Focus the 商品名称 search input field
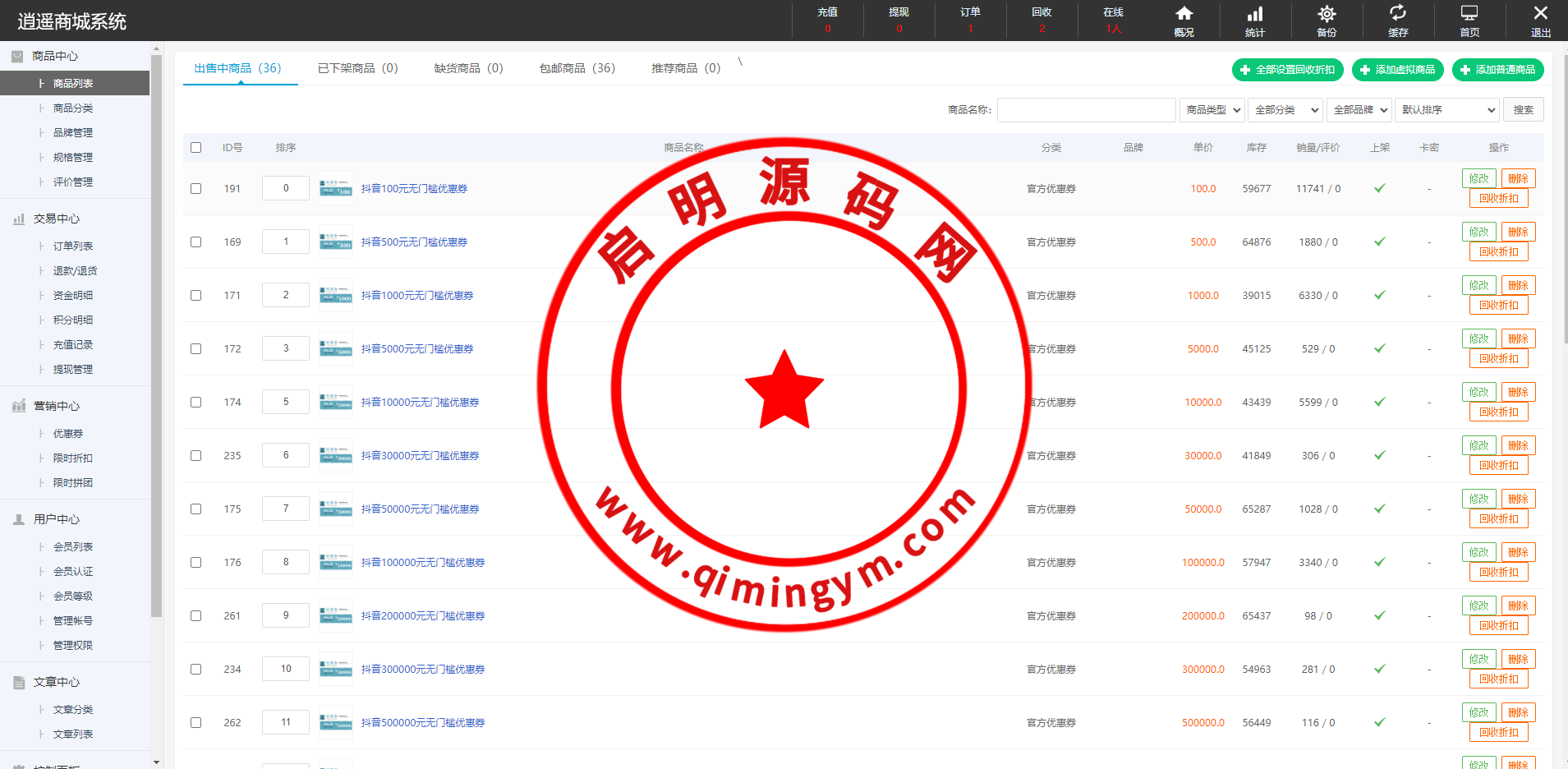 [1086, 110]
